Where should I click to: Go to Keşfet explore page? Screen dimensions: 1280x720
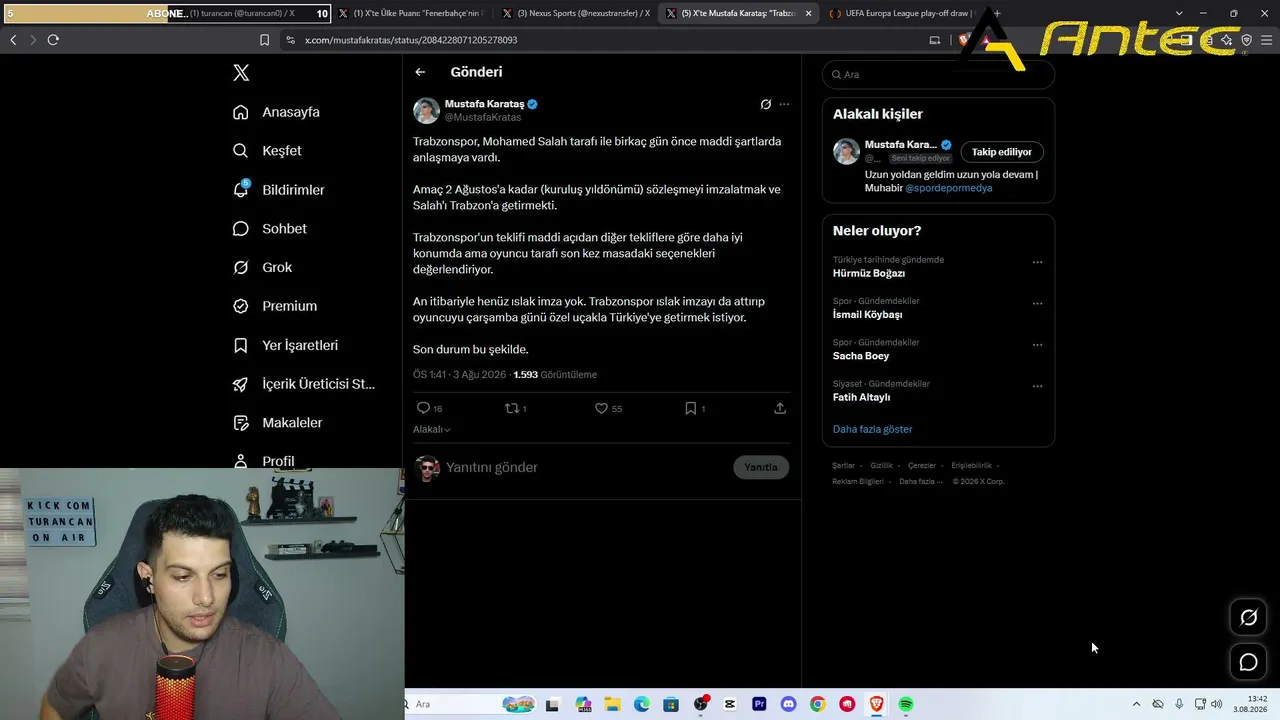click(x=267, y=151)
